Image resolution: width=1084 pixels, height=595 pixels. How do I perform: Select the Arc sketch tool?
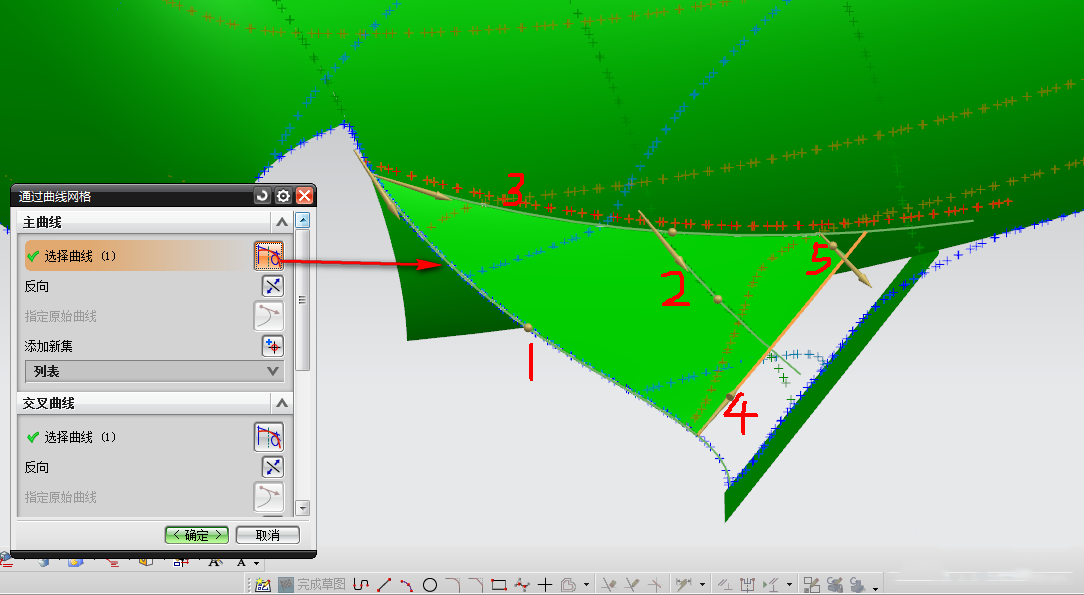point(407,585)
